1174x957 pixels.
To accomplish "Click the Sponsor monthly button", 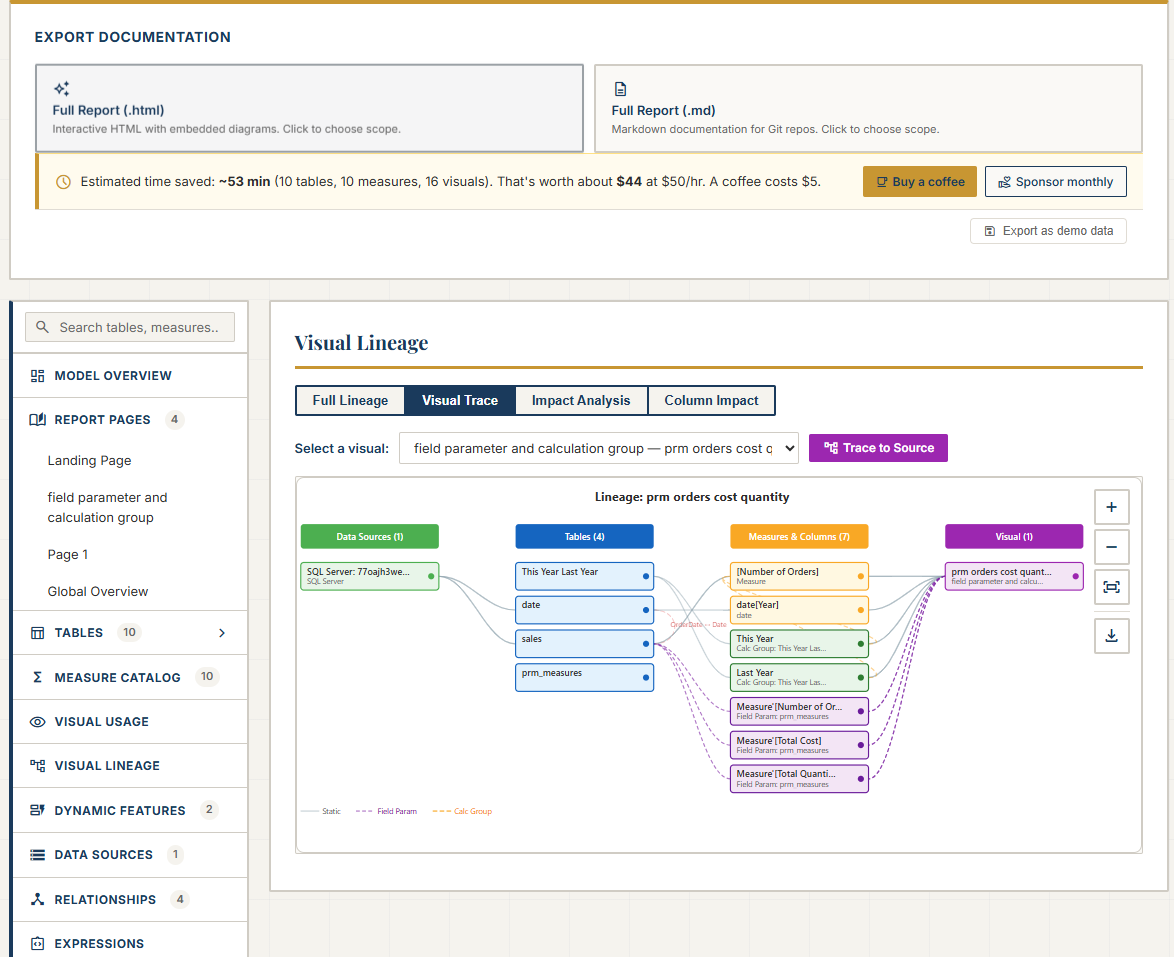I will coord(1055,181).
